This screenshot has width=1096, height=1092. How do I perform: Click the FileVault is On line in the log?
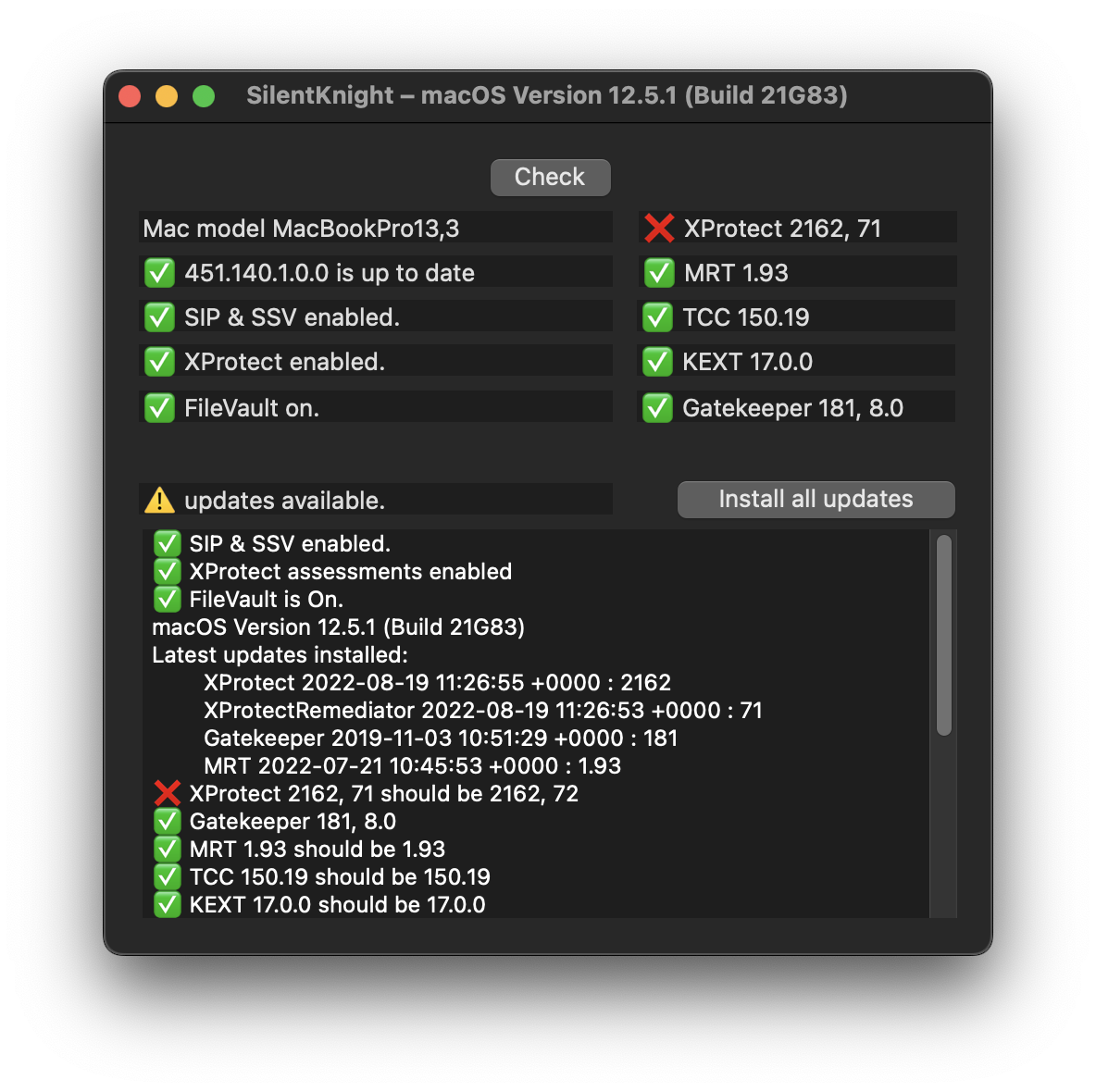pyautogui.click(x=265, y=599)
